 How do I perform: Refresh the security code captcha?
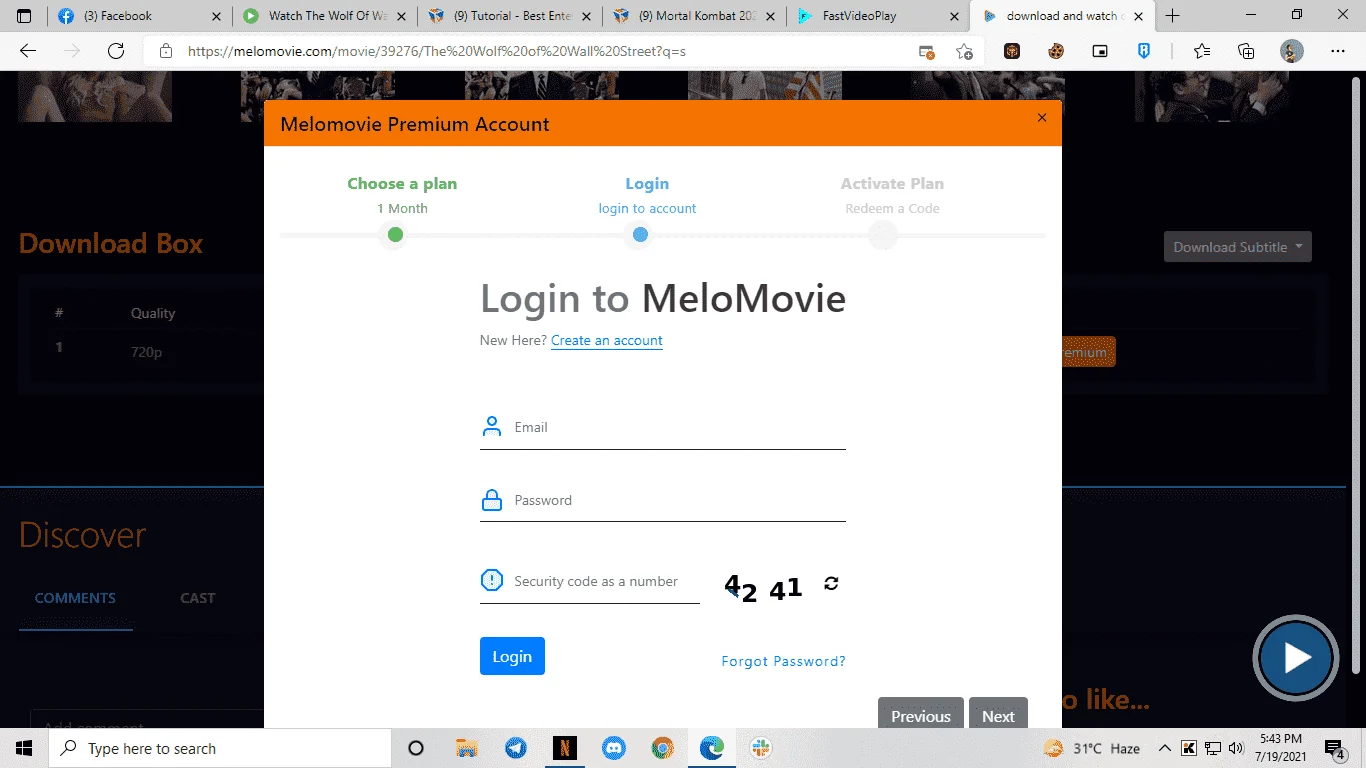point(831,583)
